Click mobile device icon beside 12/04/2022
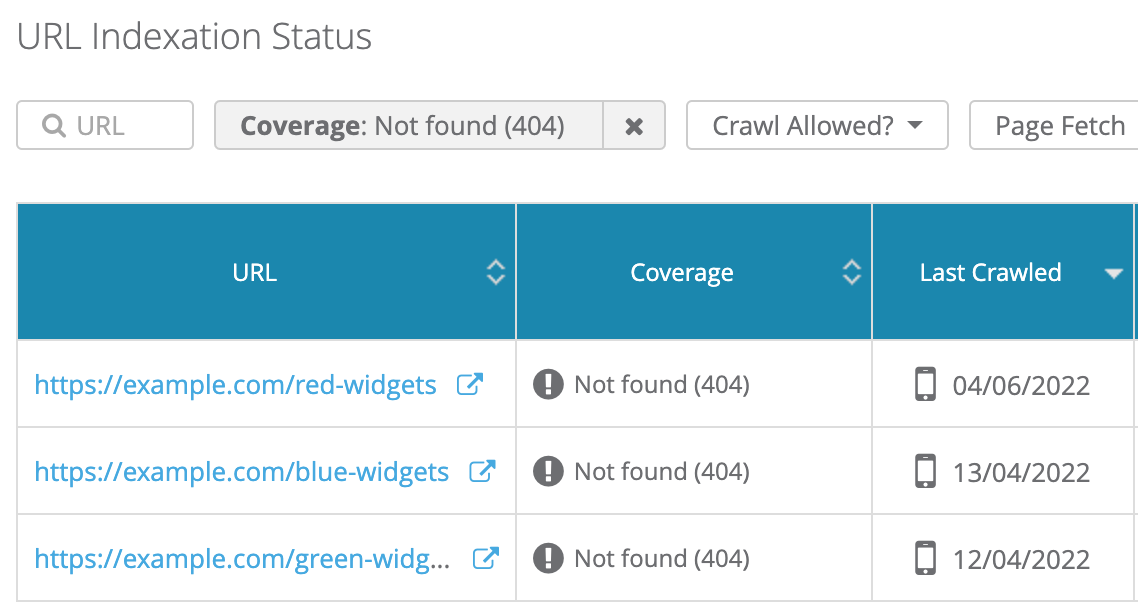1138x610 pixels. [x=927, y=558]
